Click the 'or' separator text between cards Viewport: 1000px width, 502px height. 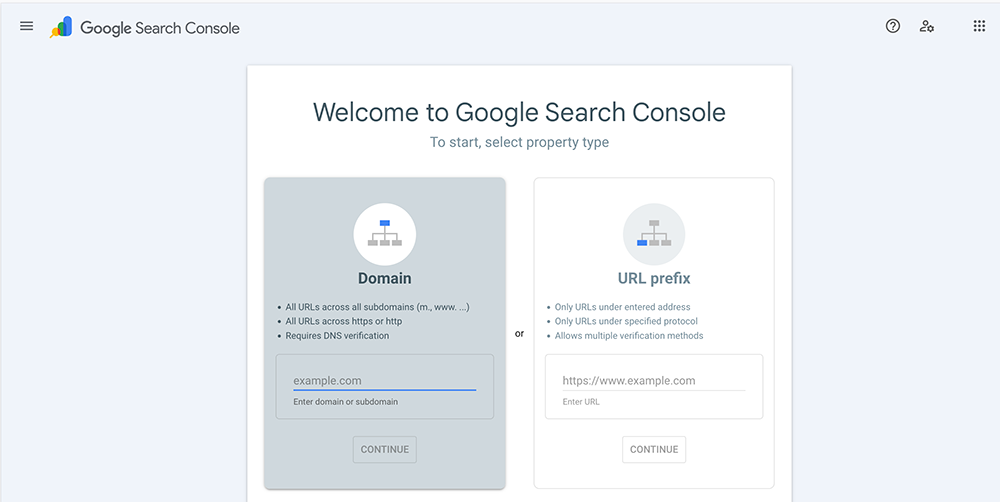(519, 334)
